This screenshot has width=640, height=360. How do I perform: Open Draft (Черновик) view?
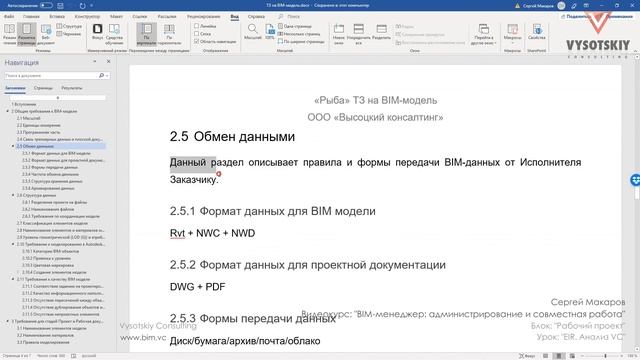pos(69,34)
